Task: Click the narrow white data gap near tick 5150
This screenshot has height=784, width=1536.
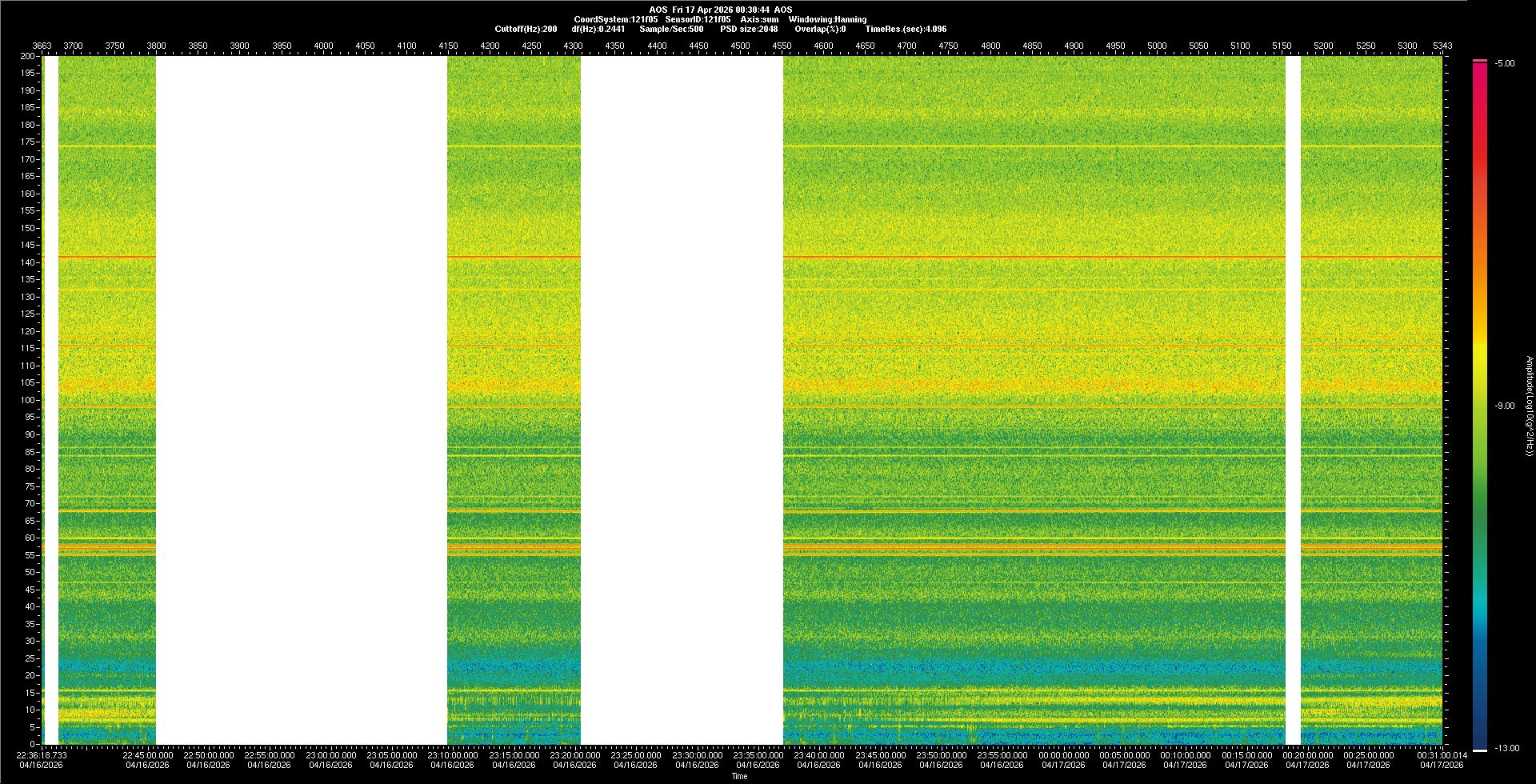Action: 1293,400
